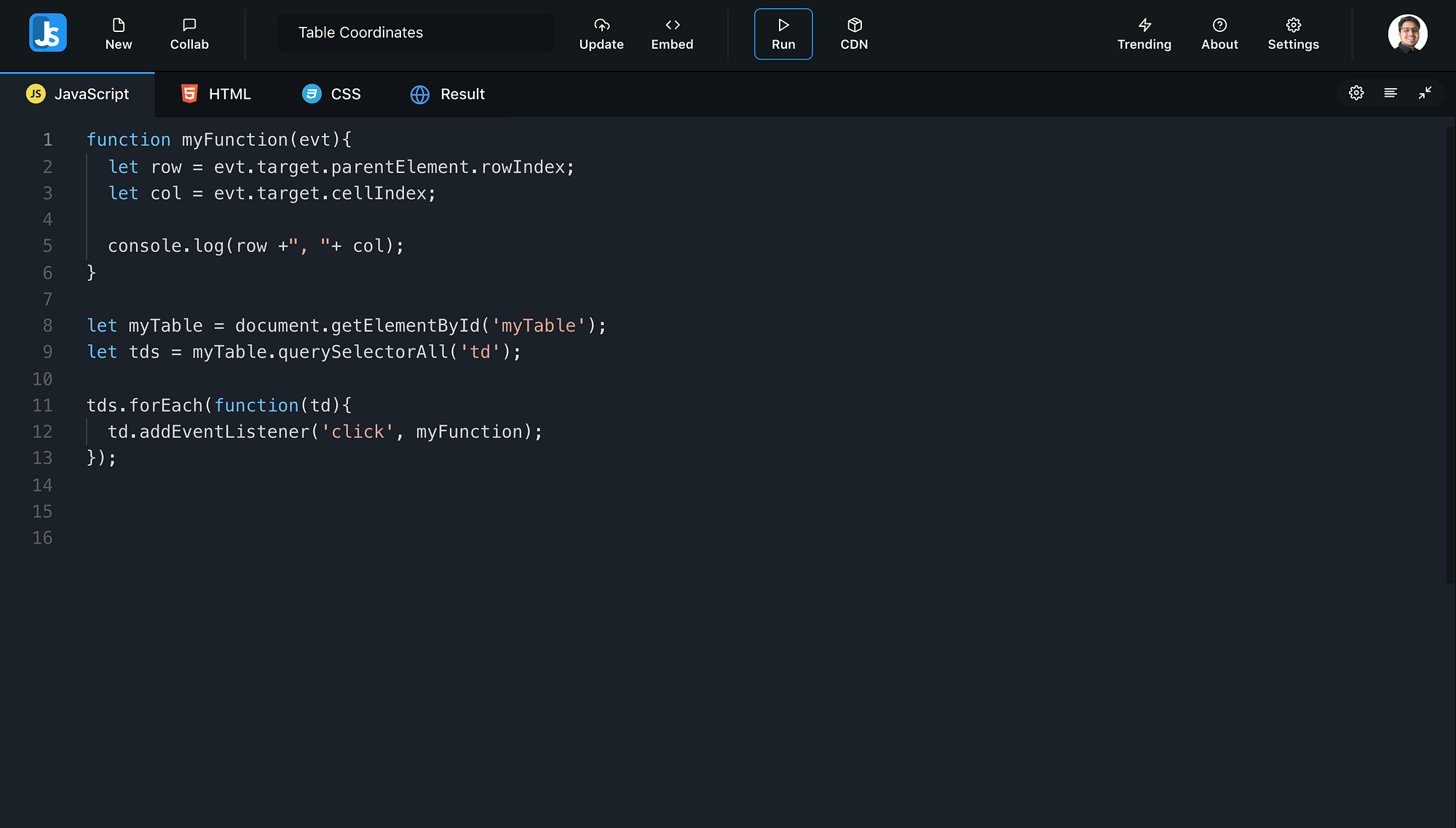
Task: Open the About page
Action: tap(1219, 33)
